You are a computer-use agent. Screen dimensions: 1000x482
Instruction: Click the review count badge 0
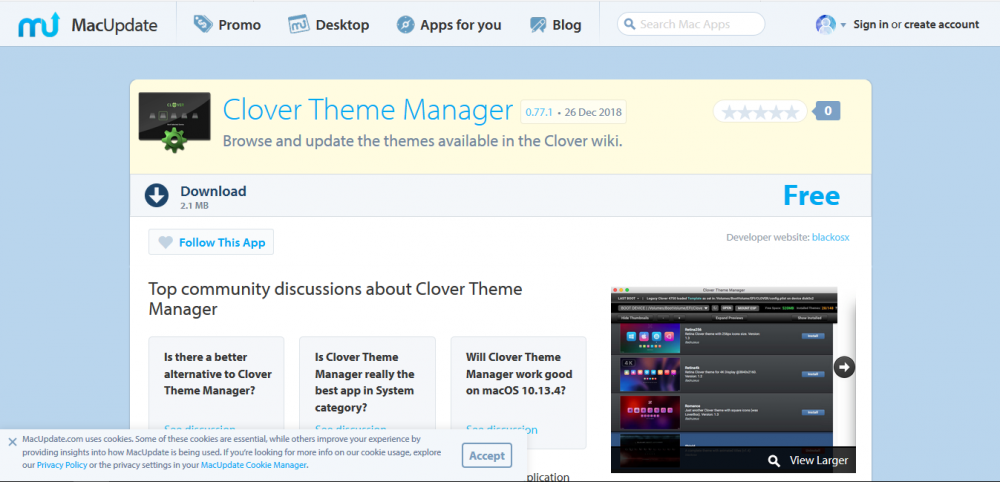(828, 111)
